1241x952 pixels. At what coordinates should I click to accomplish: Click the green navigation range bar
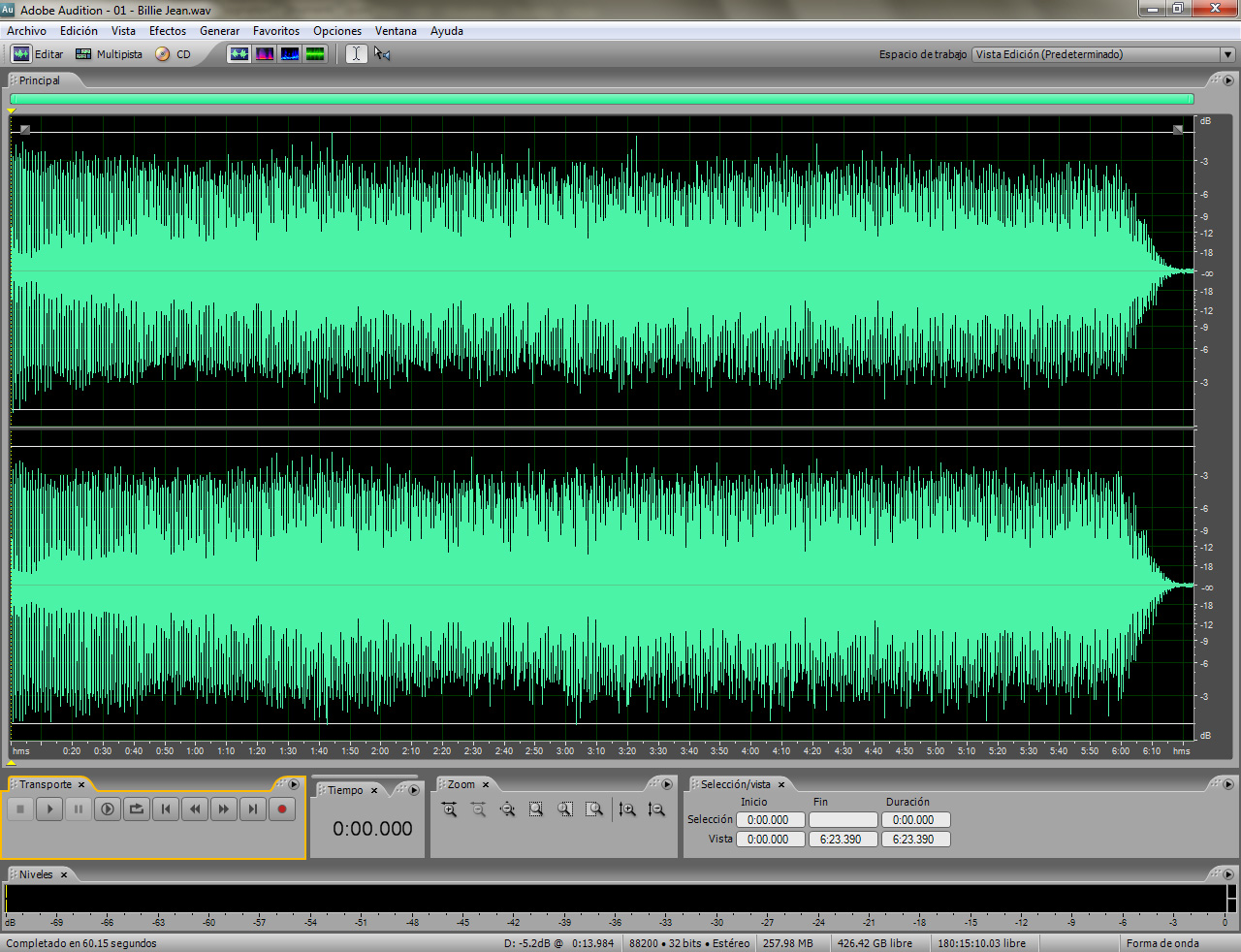pyautogui.click(x=602, y=99)
